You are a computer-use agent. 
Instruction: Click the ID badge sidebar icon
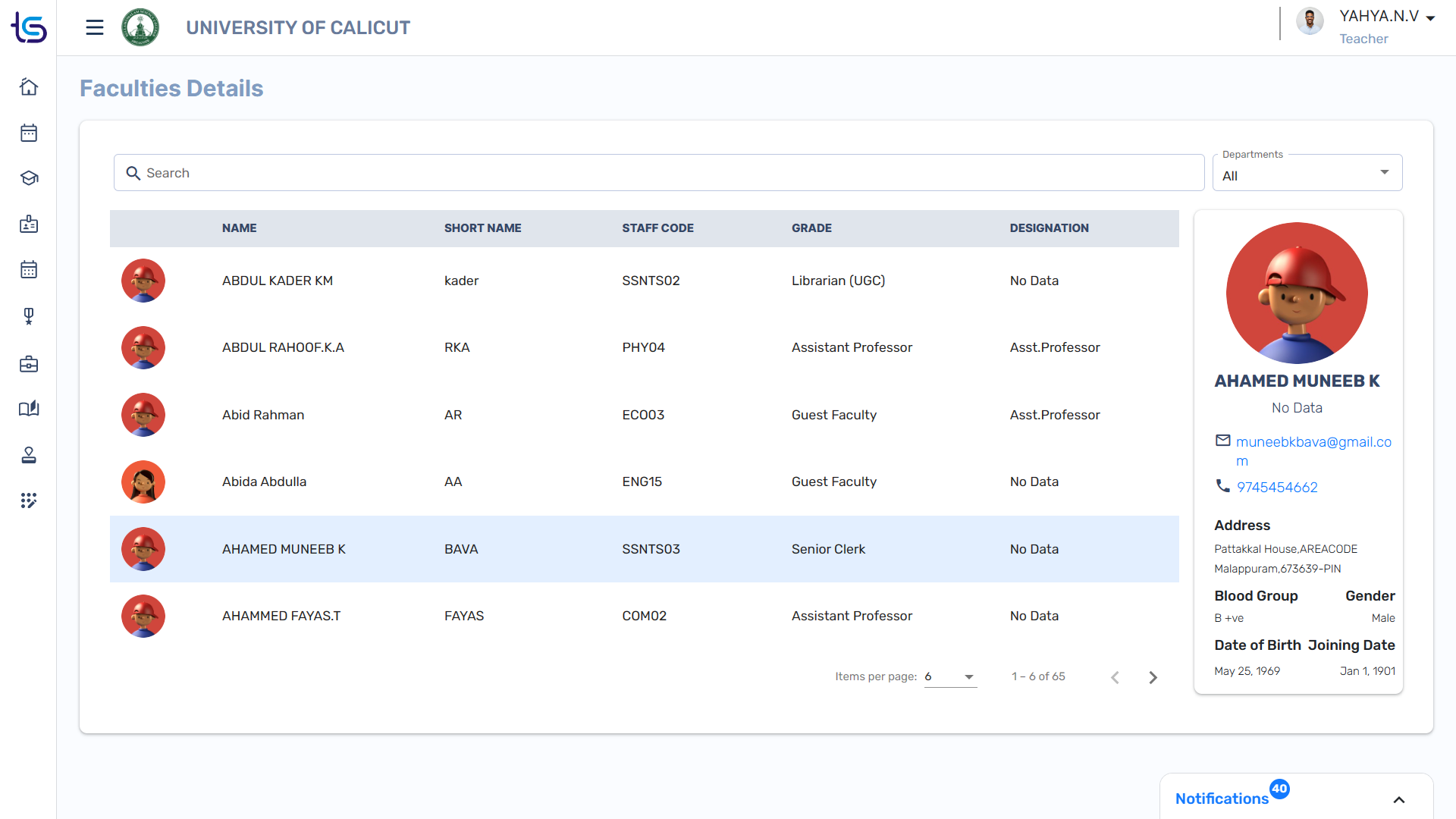[29, 224]
